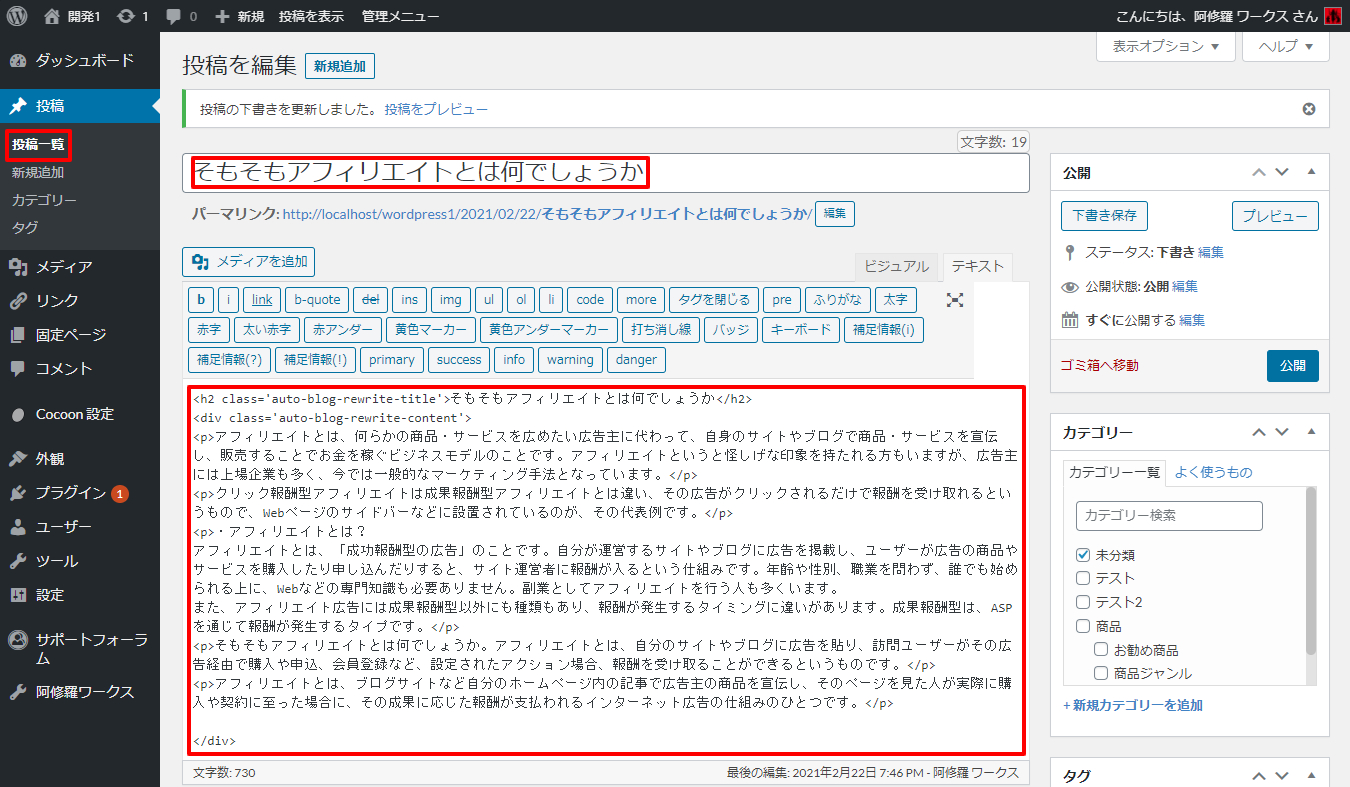Open プラグイン in the sidebar
1350x787 pixels.
click(80, 493)
